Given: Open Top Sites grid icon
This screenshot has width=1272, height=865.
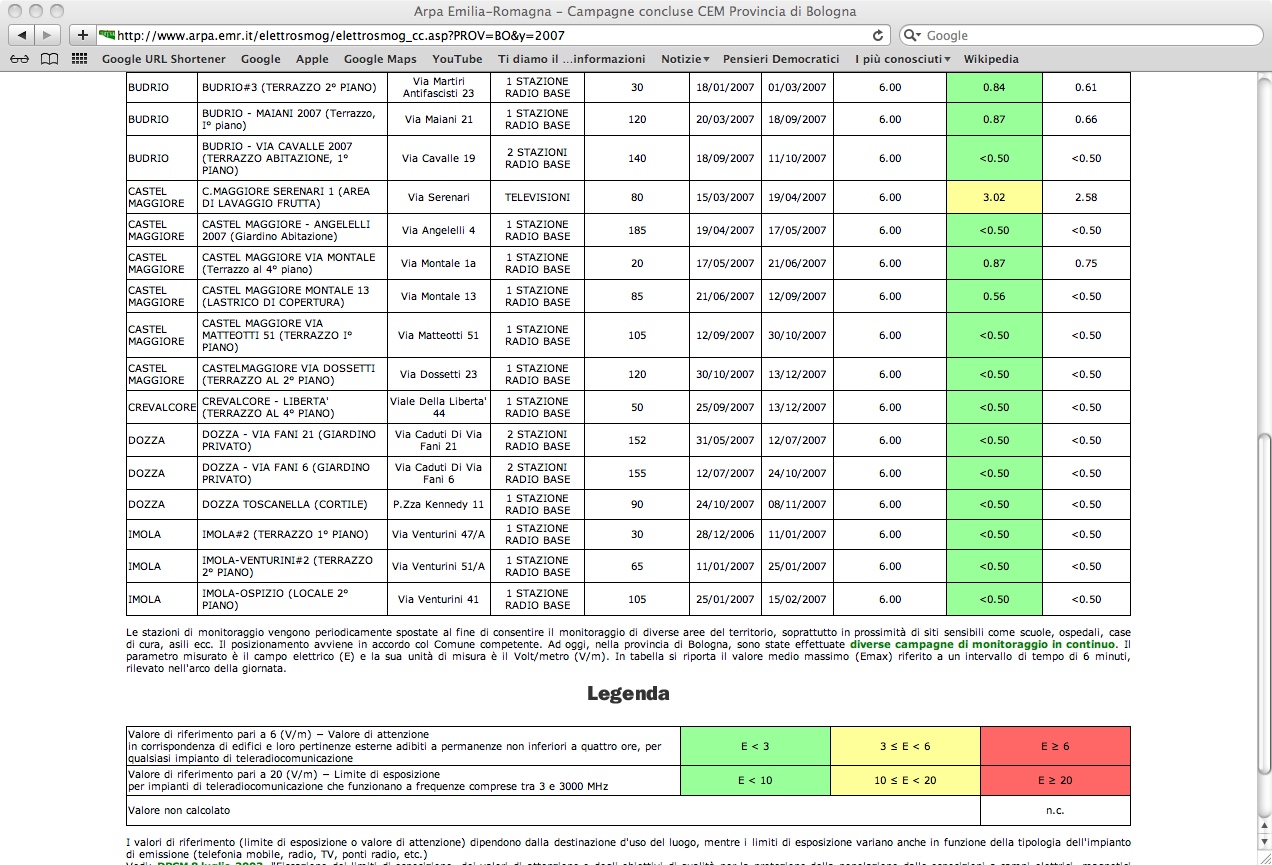Looking at the screenshot, I should pyautogui.click(x=80, y=59).
